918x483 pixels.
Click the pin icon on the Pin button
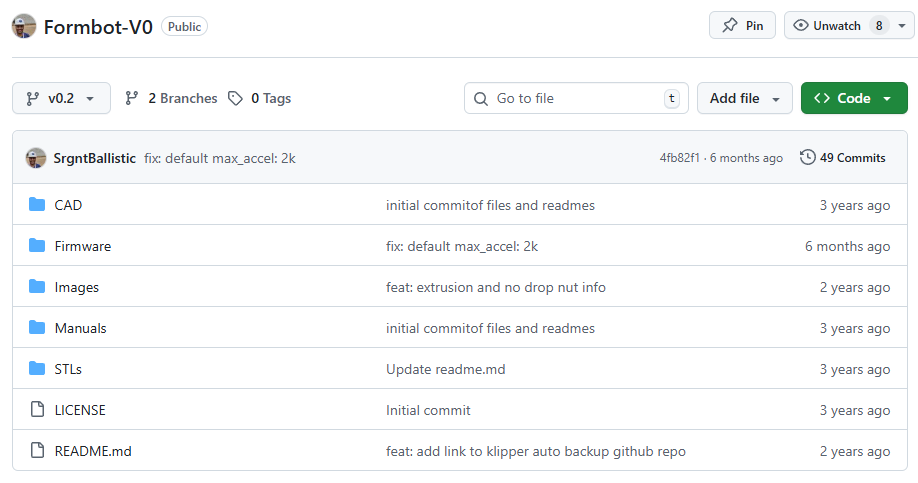730,25
